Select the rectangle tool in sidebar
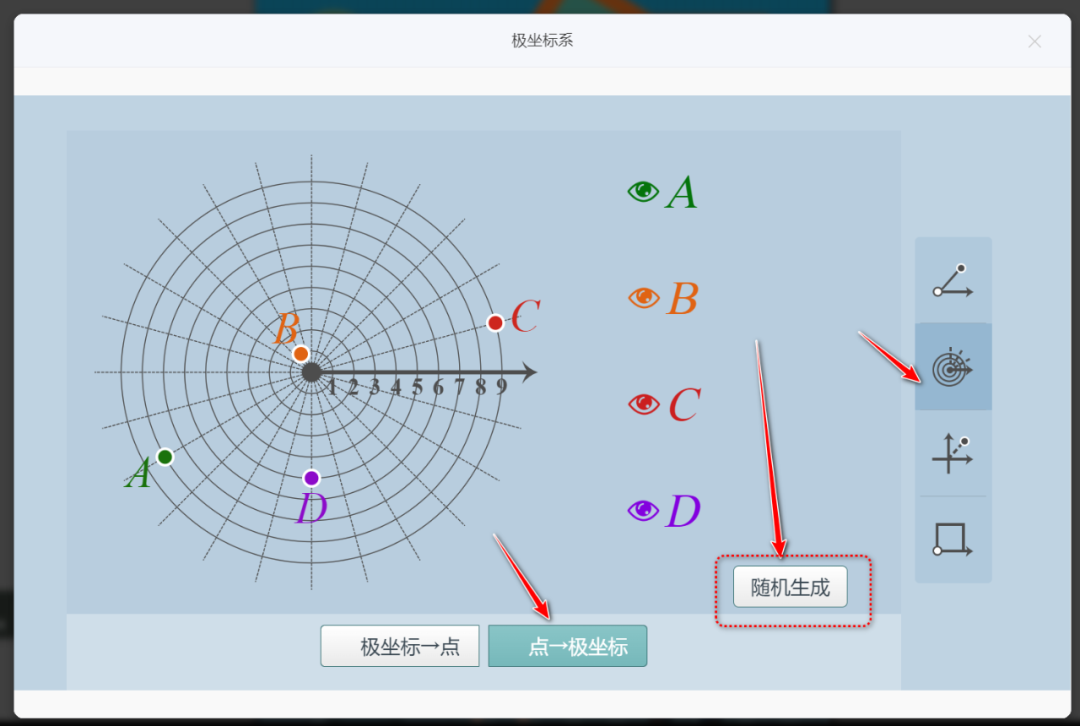The image size is (1080, 726). click(x=952, y=539)
